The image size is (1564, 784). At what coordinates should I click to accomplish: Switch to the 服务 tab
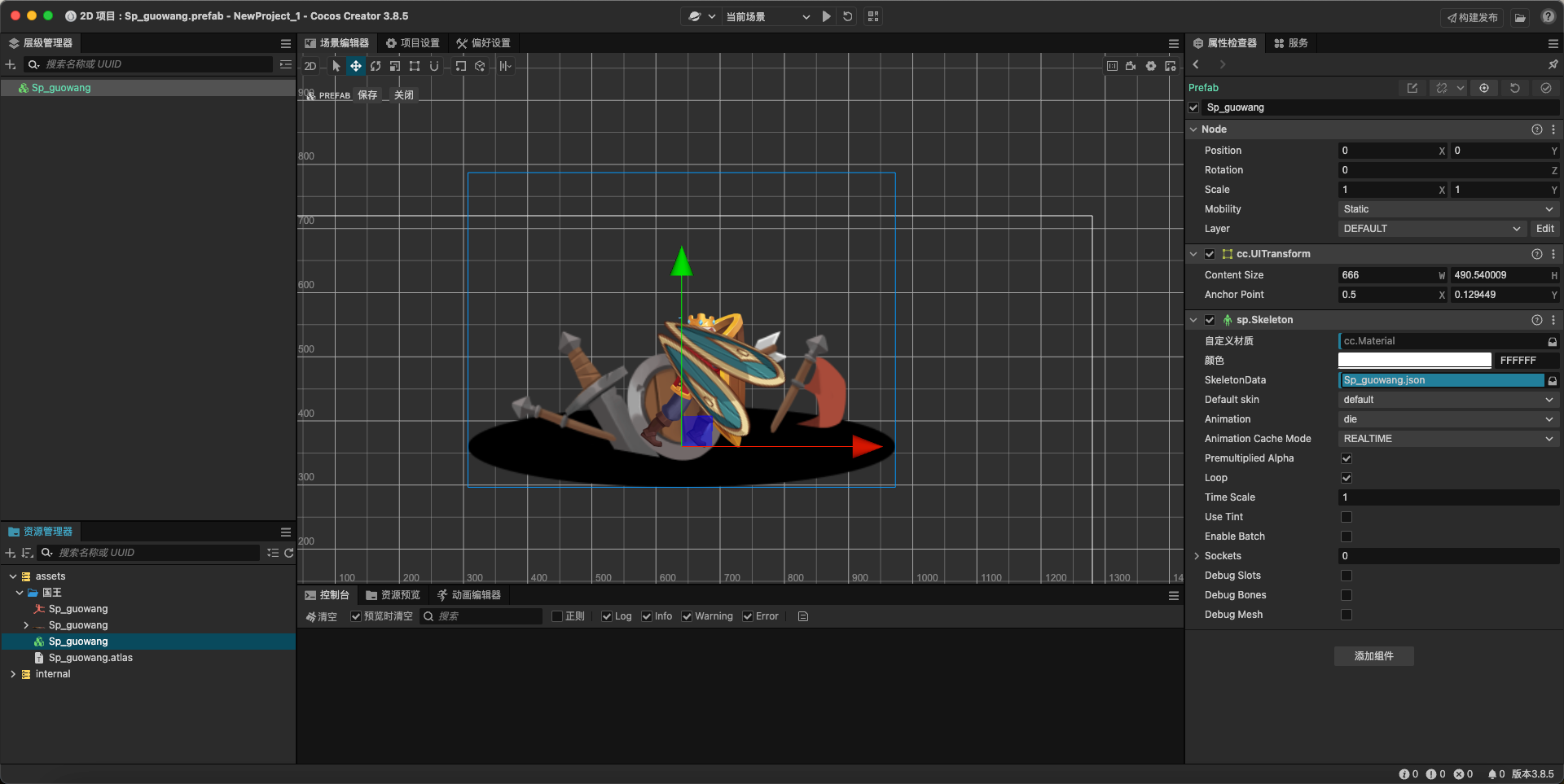pos(1291,43)
